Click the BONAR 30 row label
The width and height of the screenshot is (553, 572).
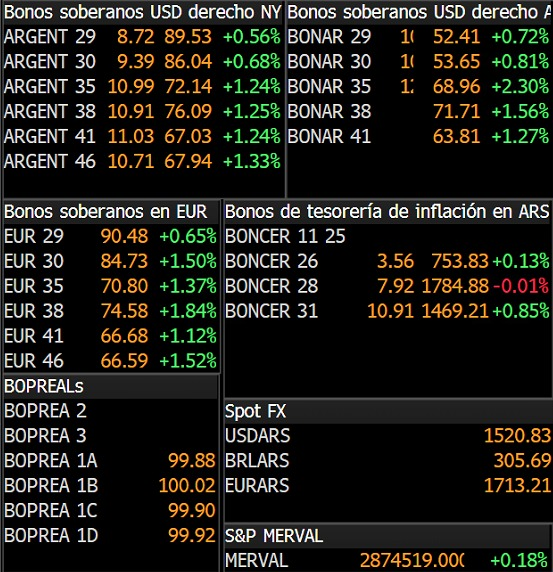point(329,62)
